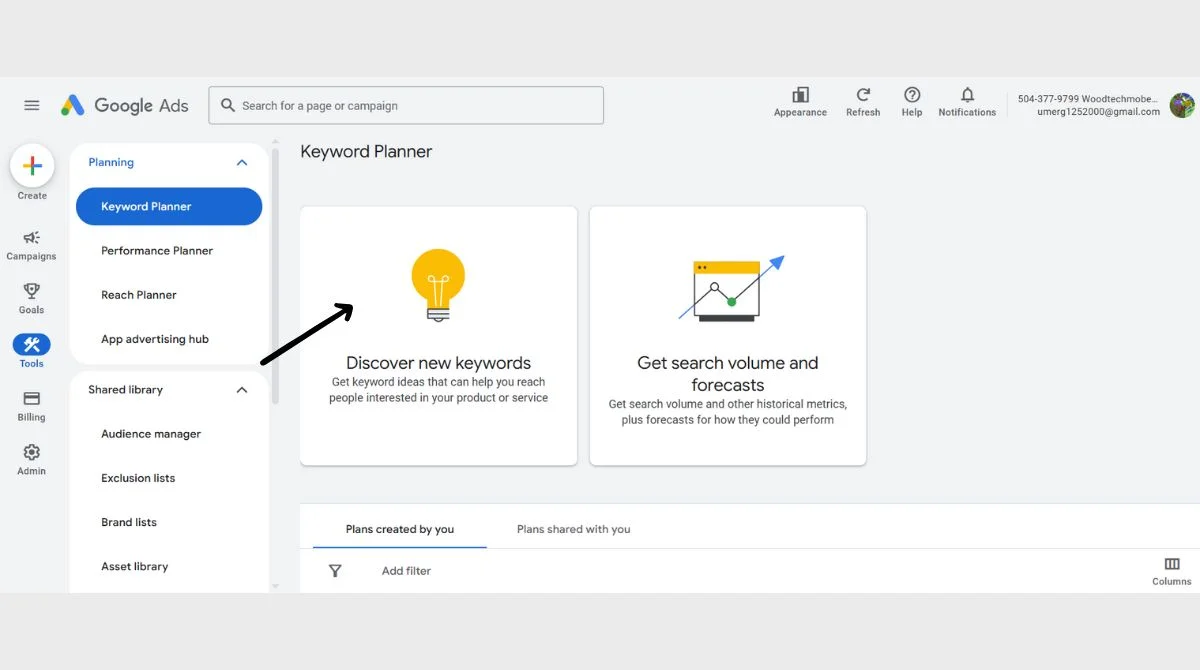Select Tools in the left rail

pyautogui.click(x=32, y=351)
